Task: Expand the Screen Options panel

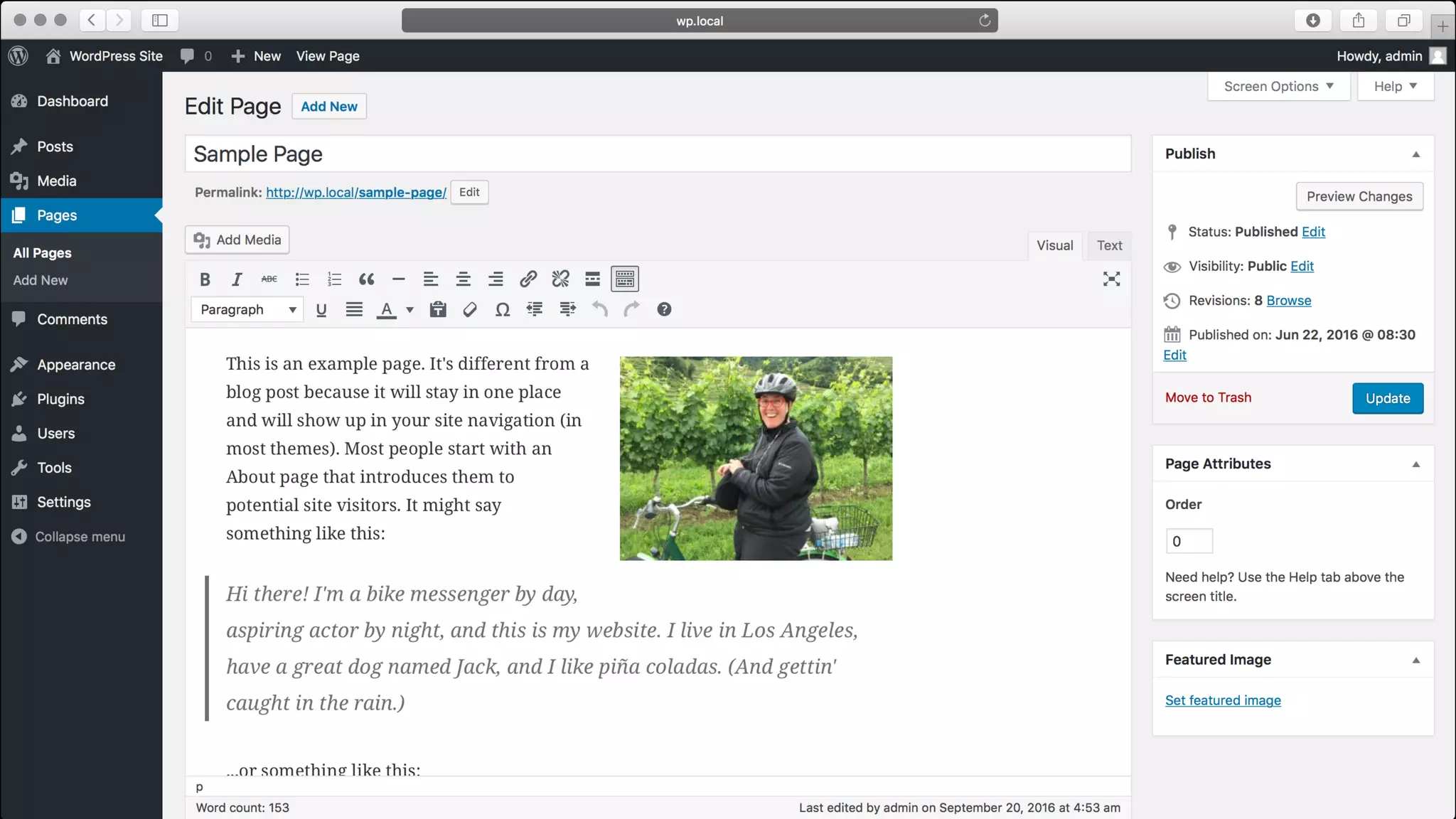Action: pyautogui.click(x=1278, y=86)
